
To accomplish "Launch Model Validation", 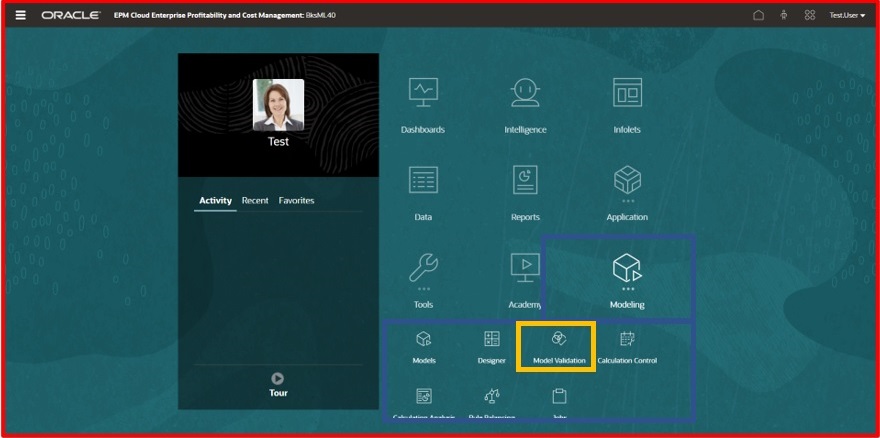I will (559, 348).
